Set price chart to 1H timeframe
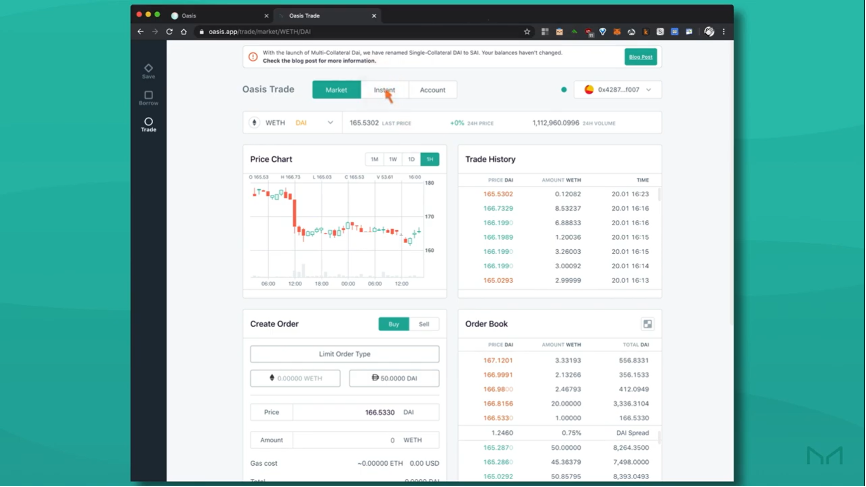The width and height of the screenshot is (866, 487). click(430, 159)
